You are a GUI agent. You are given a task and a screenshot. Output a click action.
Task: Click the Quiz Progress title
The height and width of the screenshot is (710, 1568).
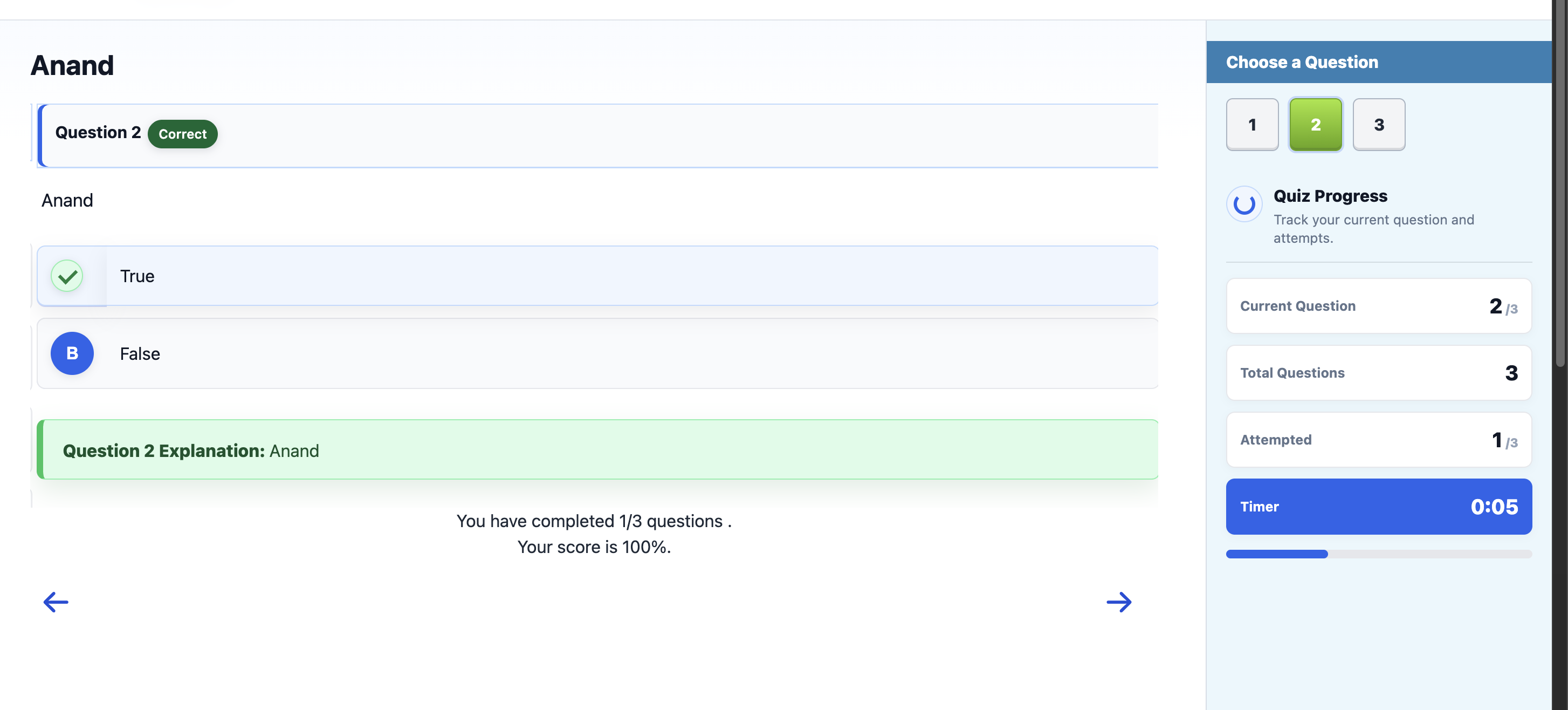[x=1330, y=196]
